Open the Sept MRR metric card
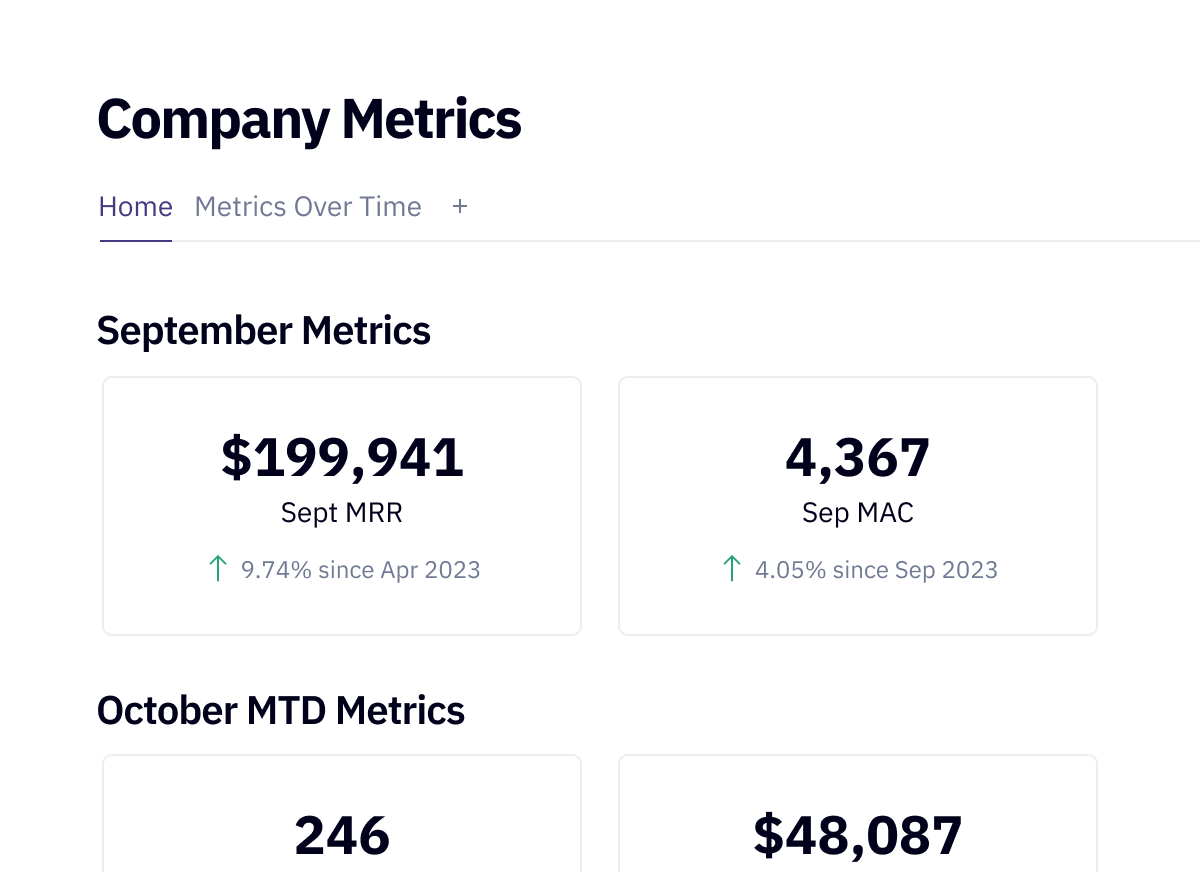The image size is (1200, 872). point(342,505)
